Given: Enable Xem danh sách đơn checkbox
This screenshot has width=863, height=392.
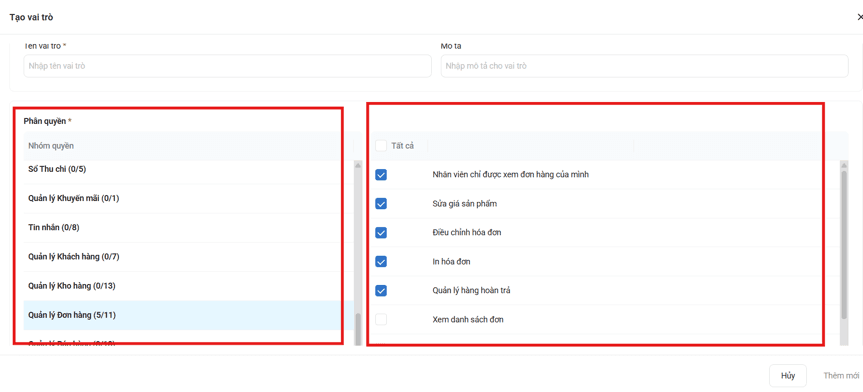Looking at the screenshot, I should coord(381,319).
